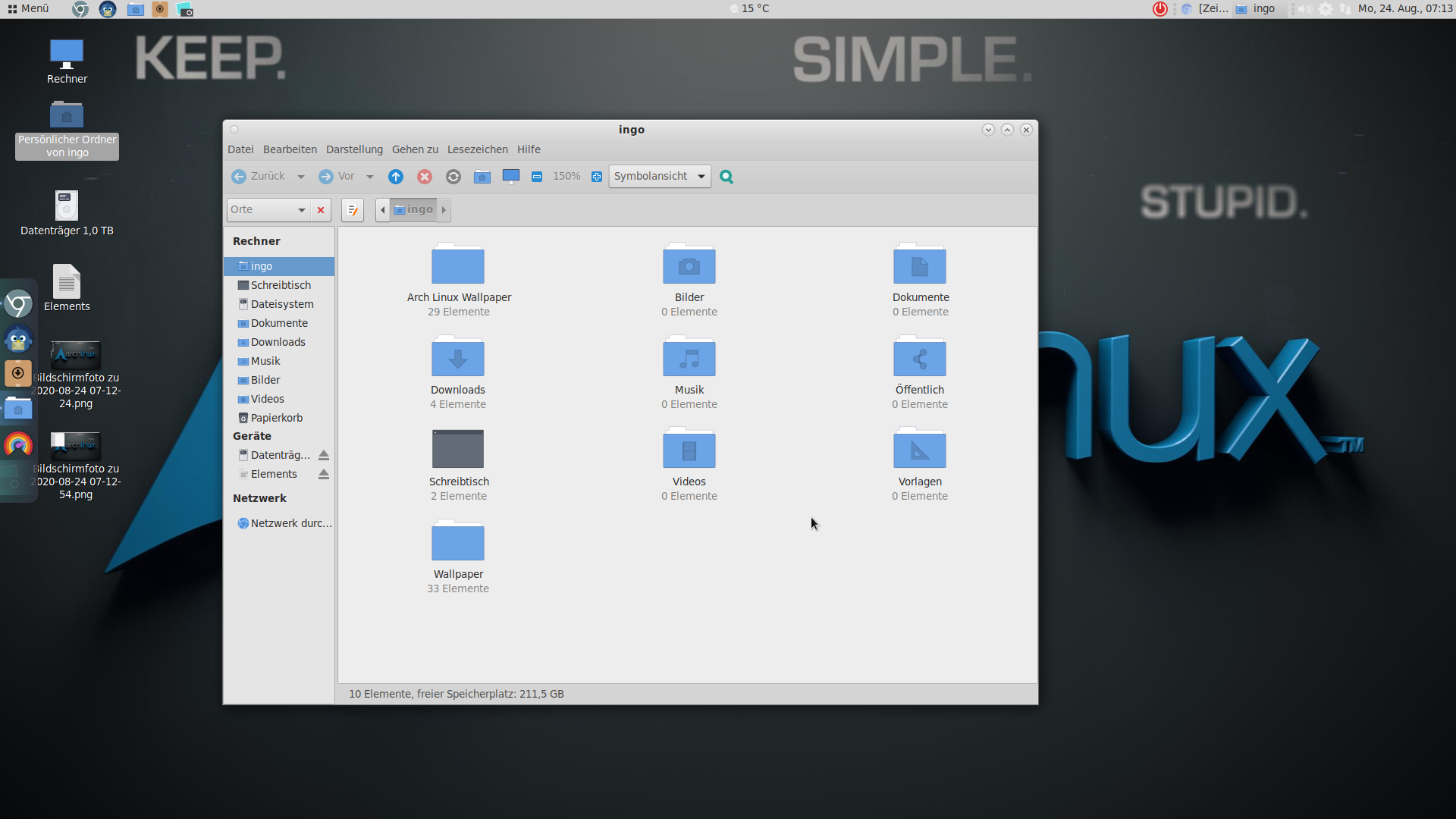Zoom in with the plus icon
1456x819 pixels.
[597, 177]
